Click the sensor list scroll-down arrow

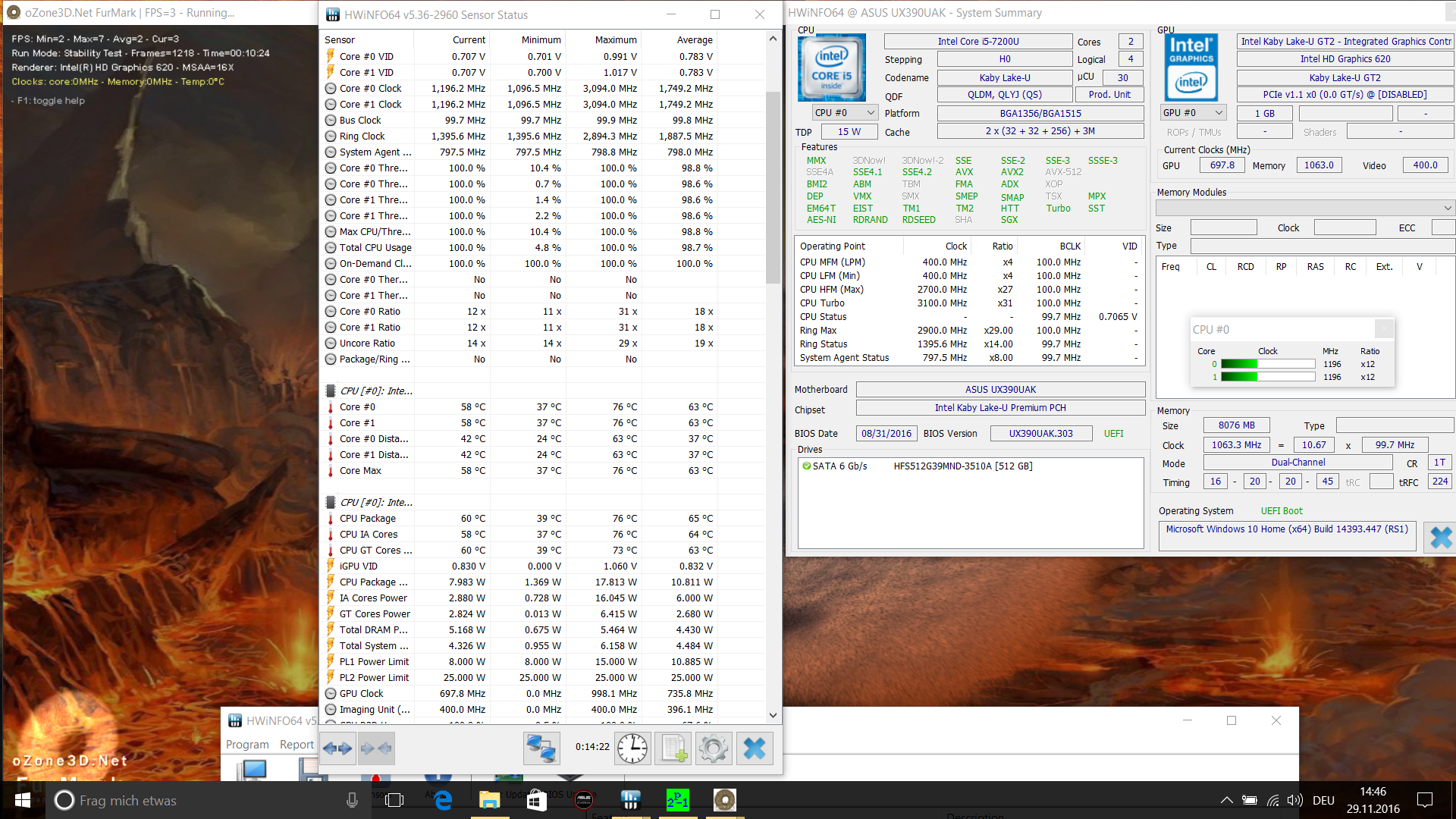pyautogui.click(x=773, y=715)
